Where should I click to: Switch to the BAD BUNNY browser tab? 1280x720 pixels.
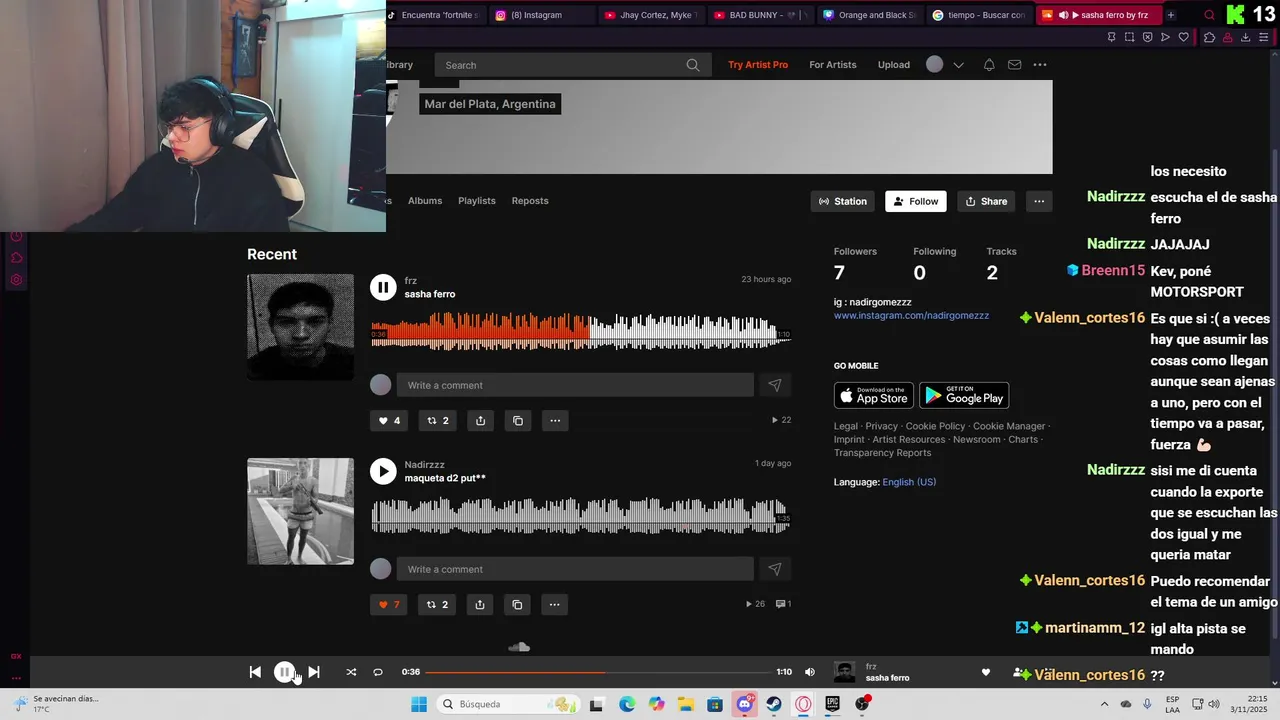762,15
